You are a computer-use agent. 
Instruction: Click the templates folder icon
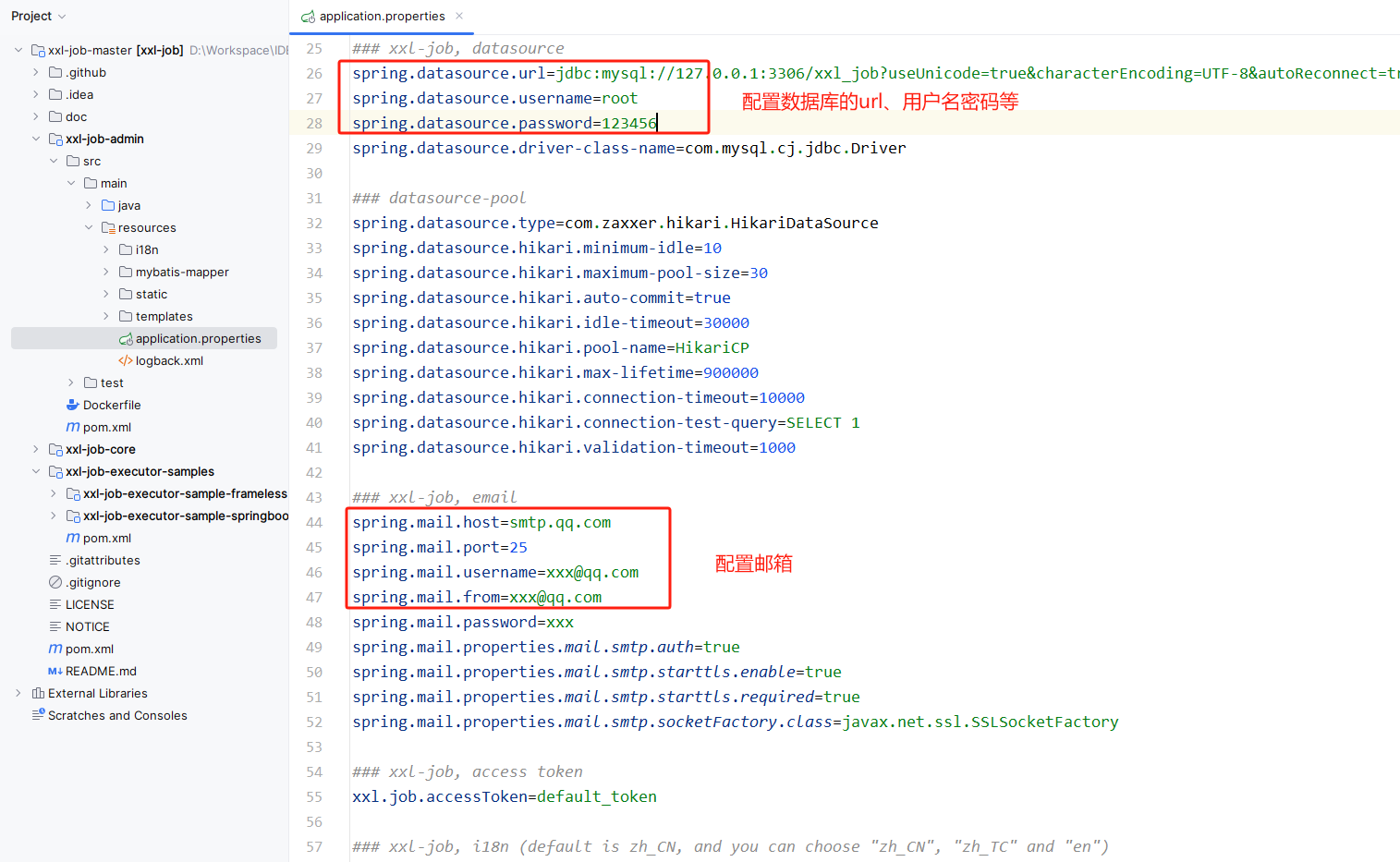(x=126, y=316)
